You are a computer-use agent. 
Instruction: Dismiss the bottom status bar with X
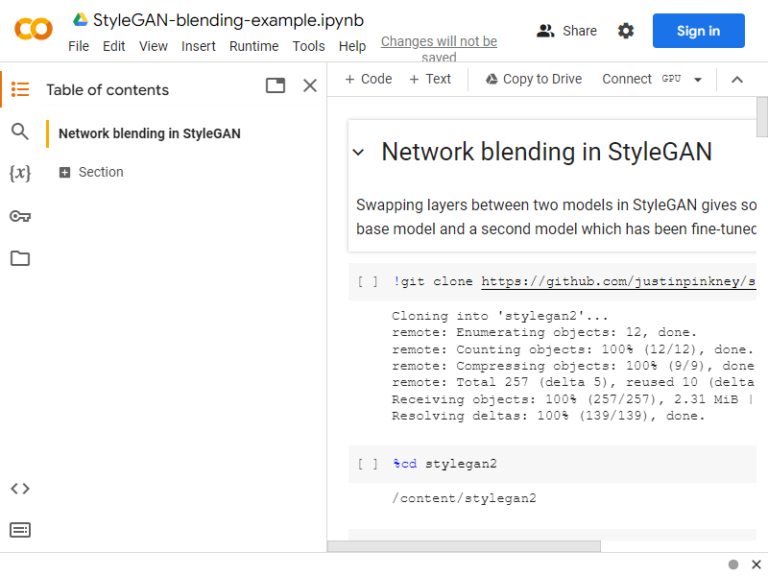pyautogui.click(x=756, y=564)
